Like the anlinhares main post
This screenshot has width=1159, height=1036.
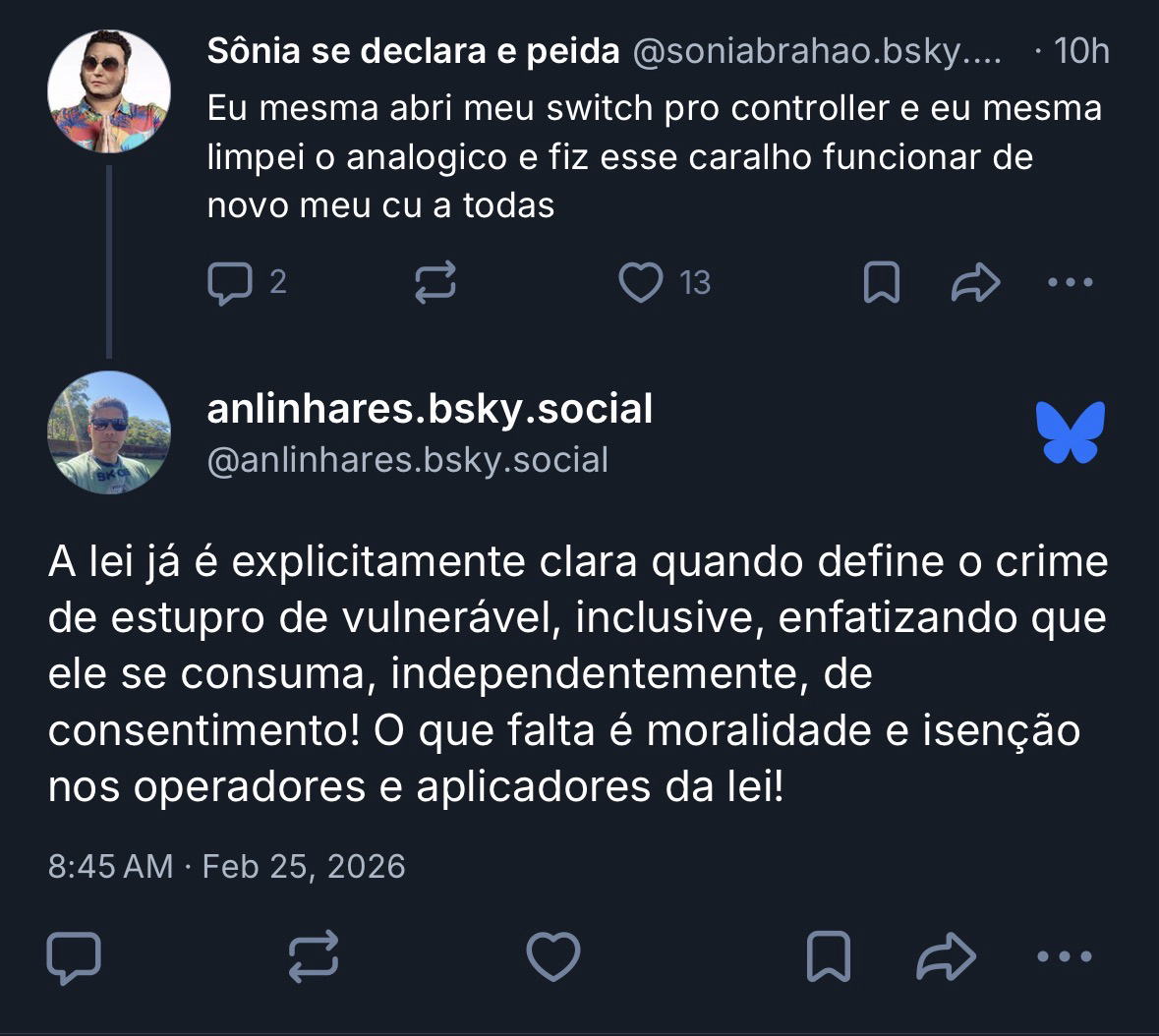click(x=553, y=957)
